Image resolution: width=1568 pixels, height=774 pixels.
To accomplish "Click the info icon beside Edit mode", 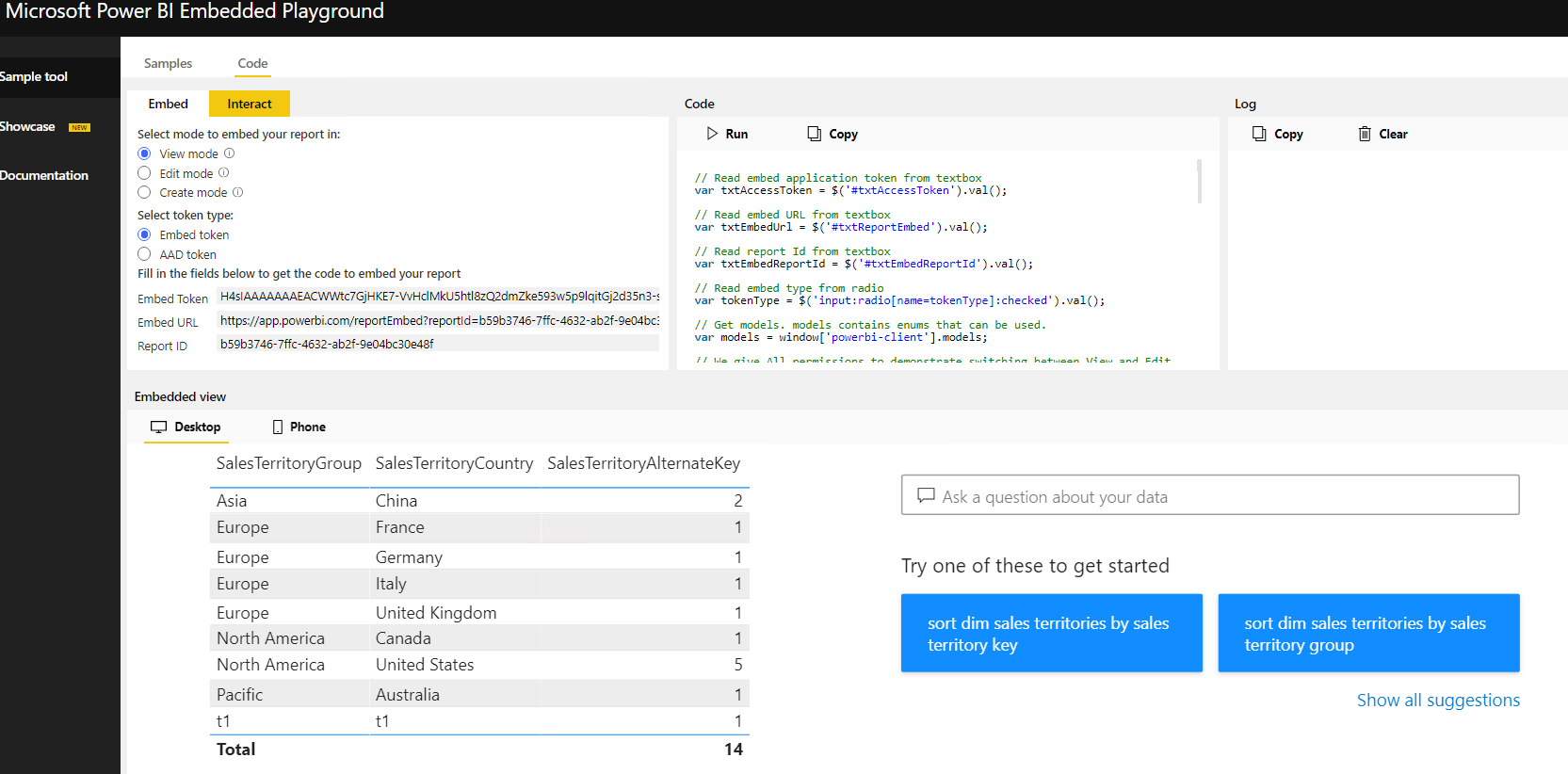I will (223, 173).
